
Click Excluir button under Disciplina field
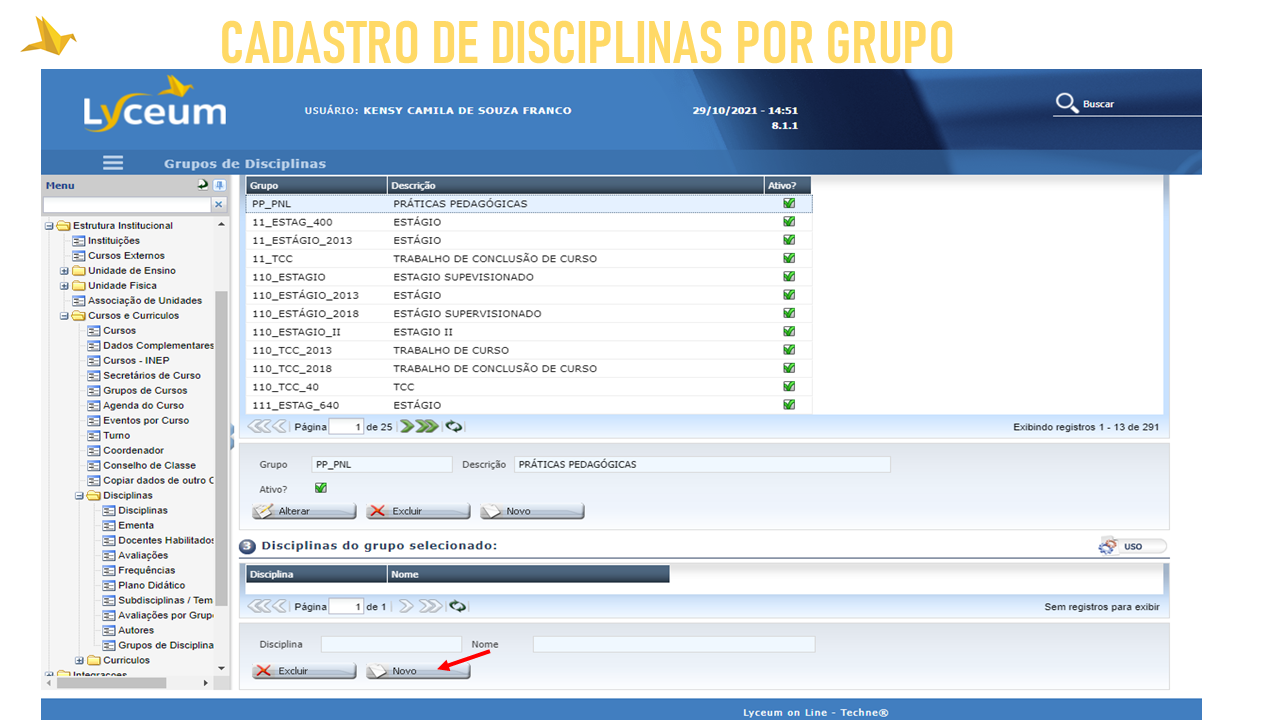[304, 671]
